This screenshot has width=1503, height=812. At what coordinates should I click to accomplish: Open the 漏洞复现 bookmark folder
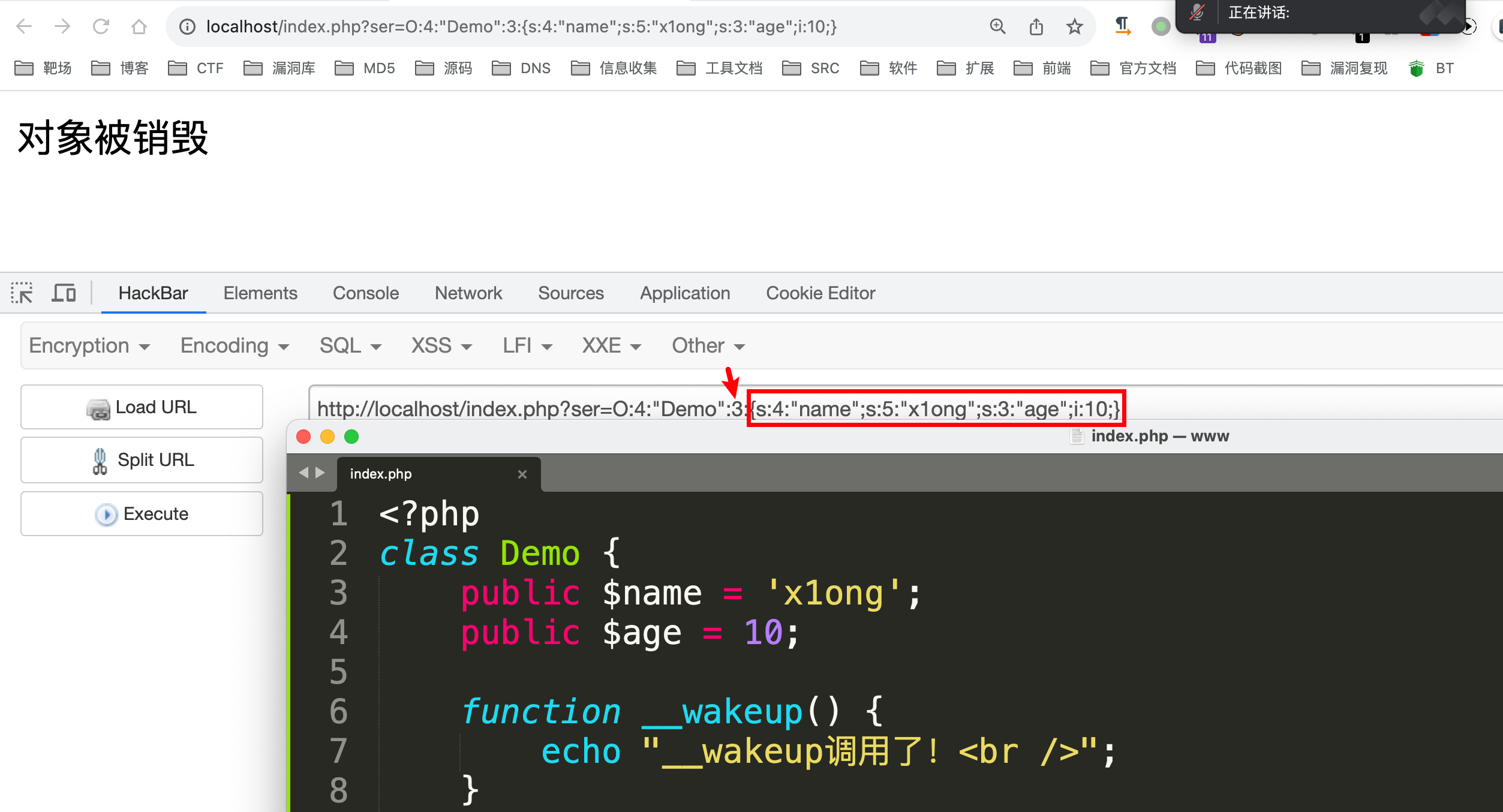click(x=1345, y=68)
